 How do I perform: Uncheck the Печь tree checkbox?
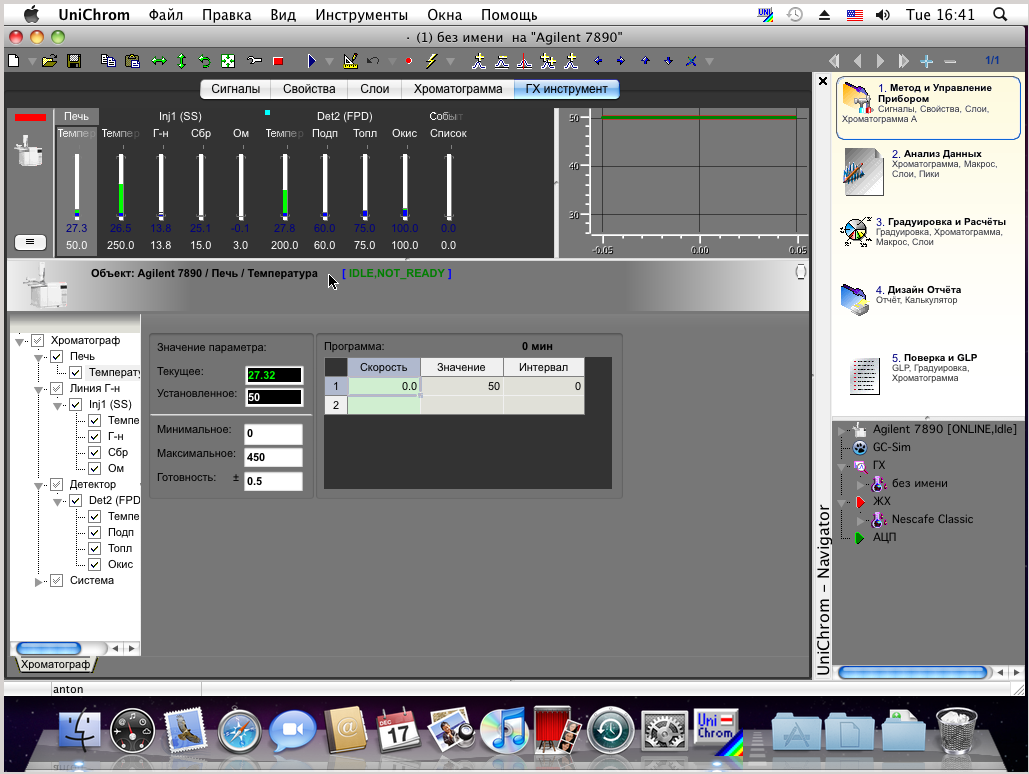(x=57, y=356)
